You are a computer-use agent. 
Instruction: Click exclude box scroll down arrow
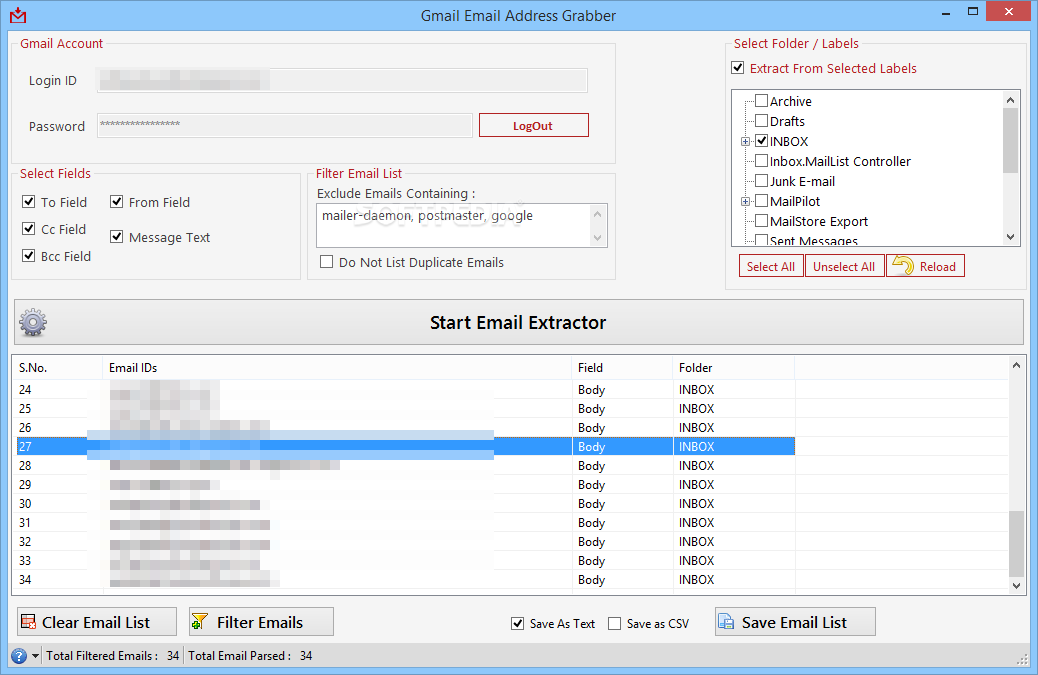(x=598, y=238)
